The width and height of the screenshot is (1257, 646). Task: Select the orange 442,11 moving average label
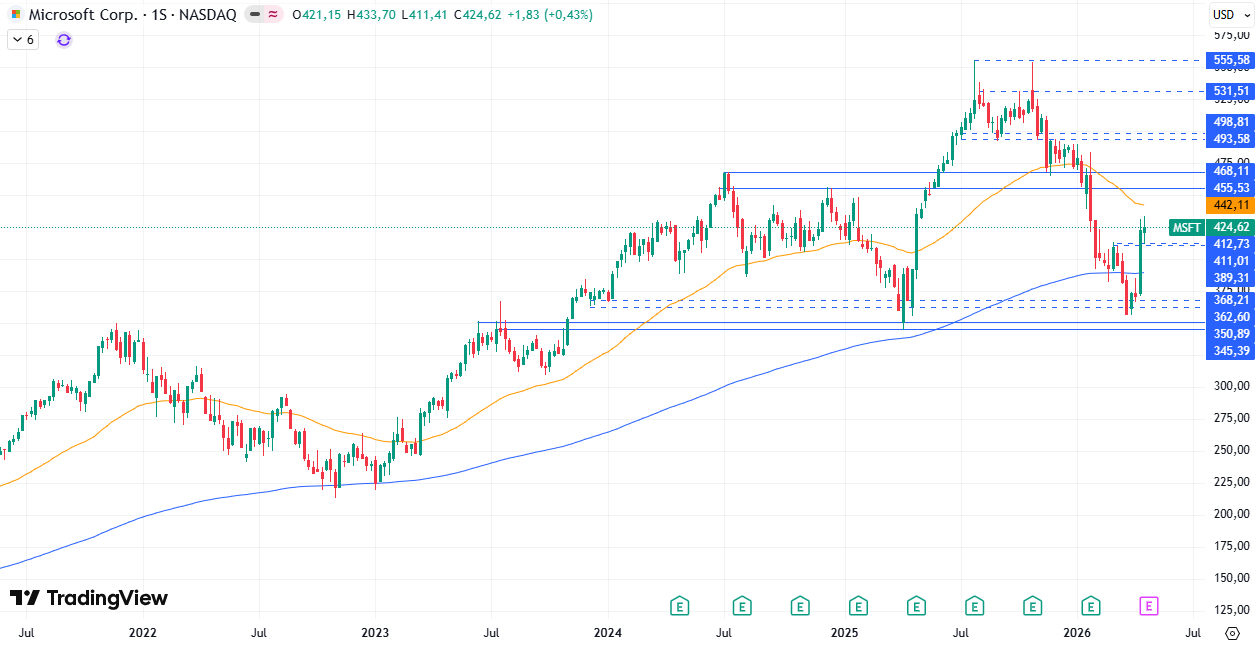(1230, 205)
